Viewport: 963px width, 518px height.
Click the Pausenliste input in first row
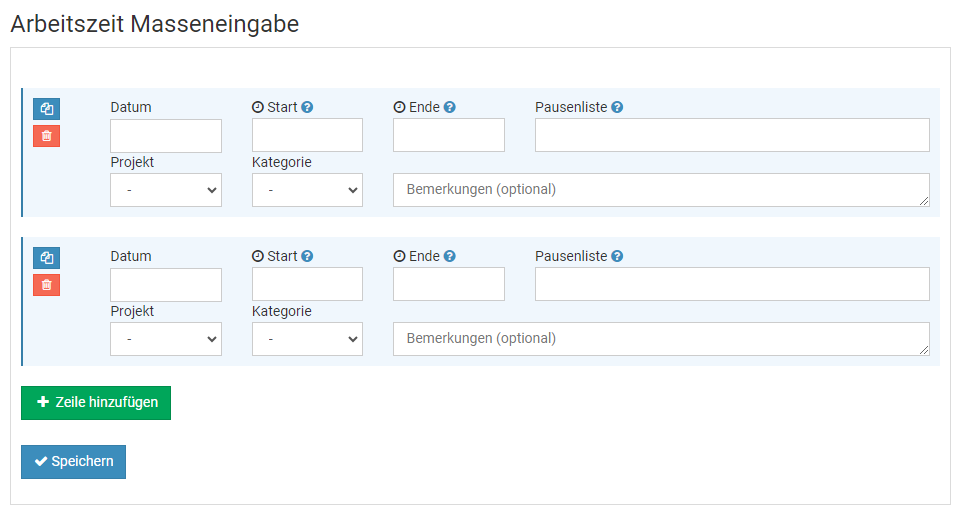732,136
